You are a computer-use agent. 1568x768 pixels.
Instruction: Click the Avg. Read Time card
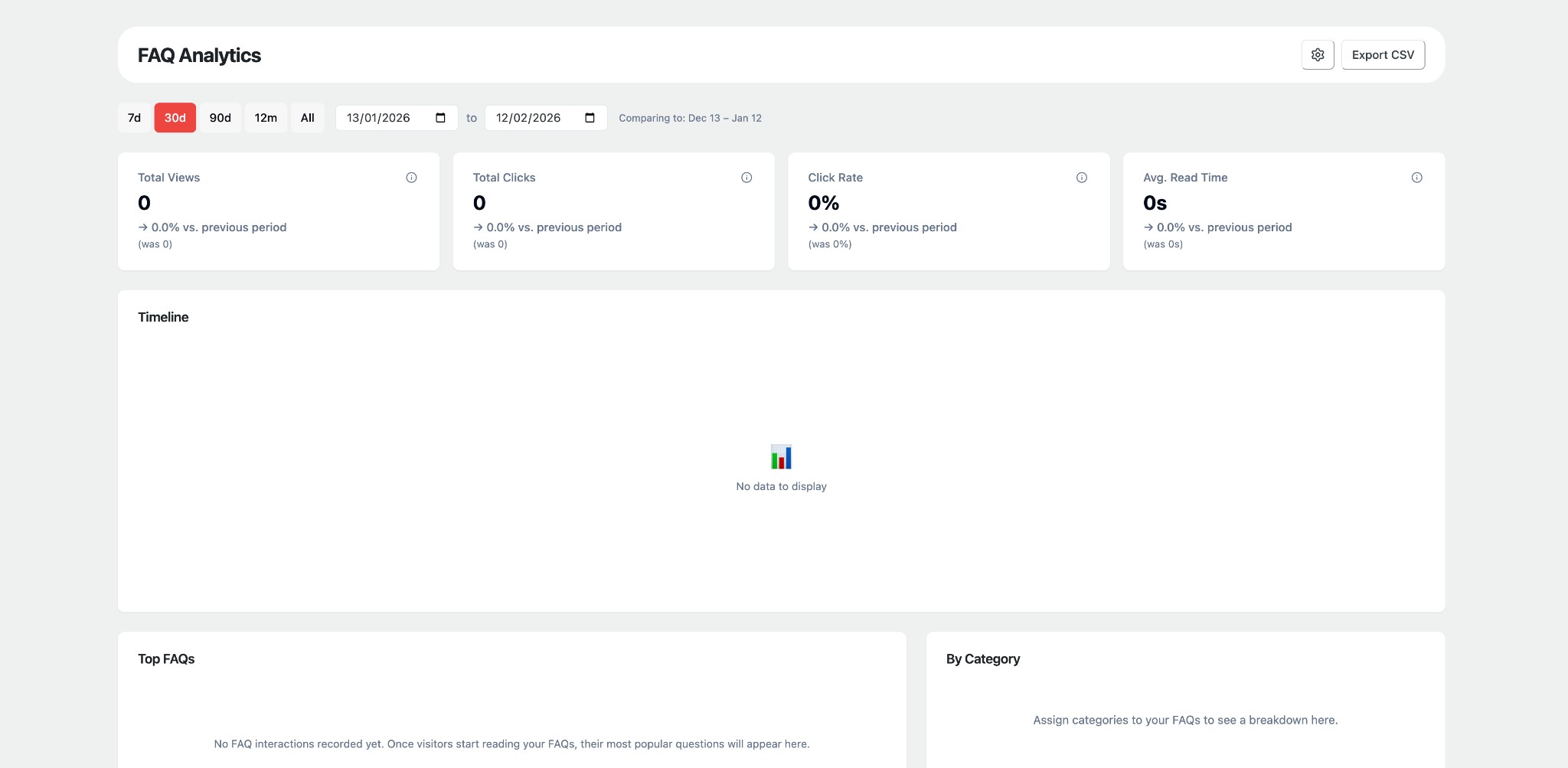pos(1284,211)
